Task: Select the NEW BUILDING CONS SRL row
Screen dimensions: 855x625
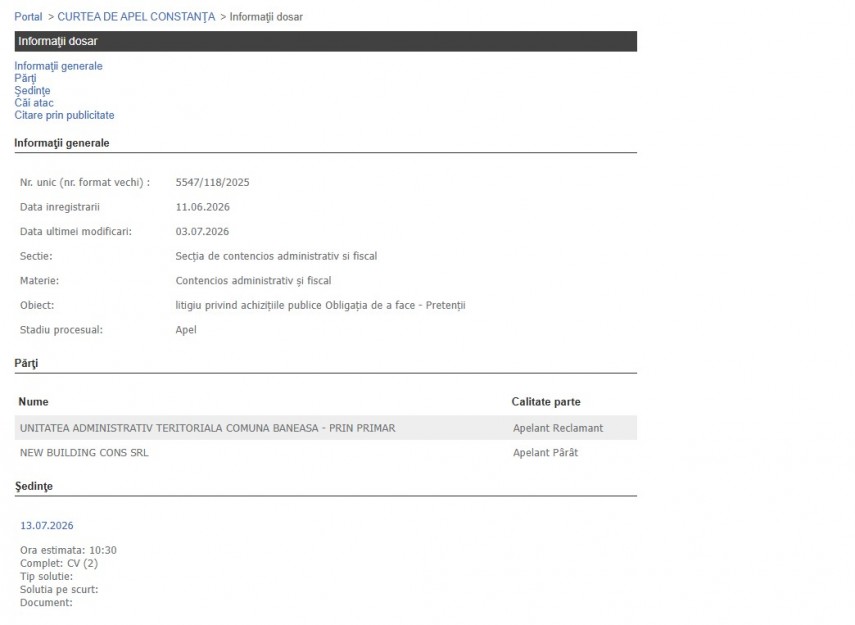Action: pyautogui.click(x=326, y=453)
